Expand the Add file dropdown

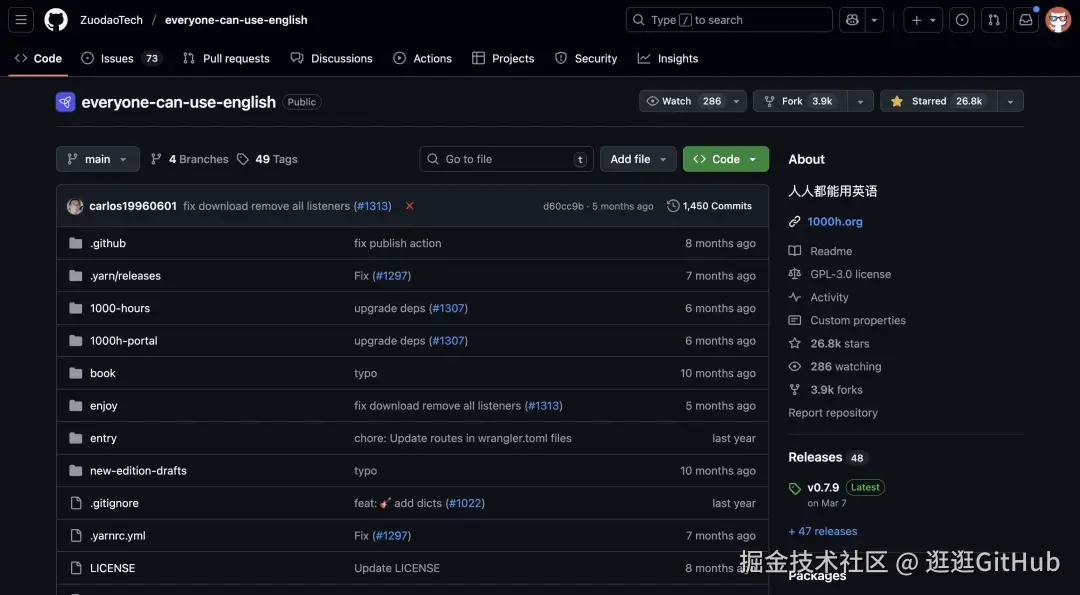(638, 159)
